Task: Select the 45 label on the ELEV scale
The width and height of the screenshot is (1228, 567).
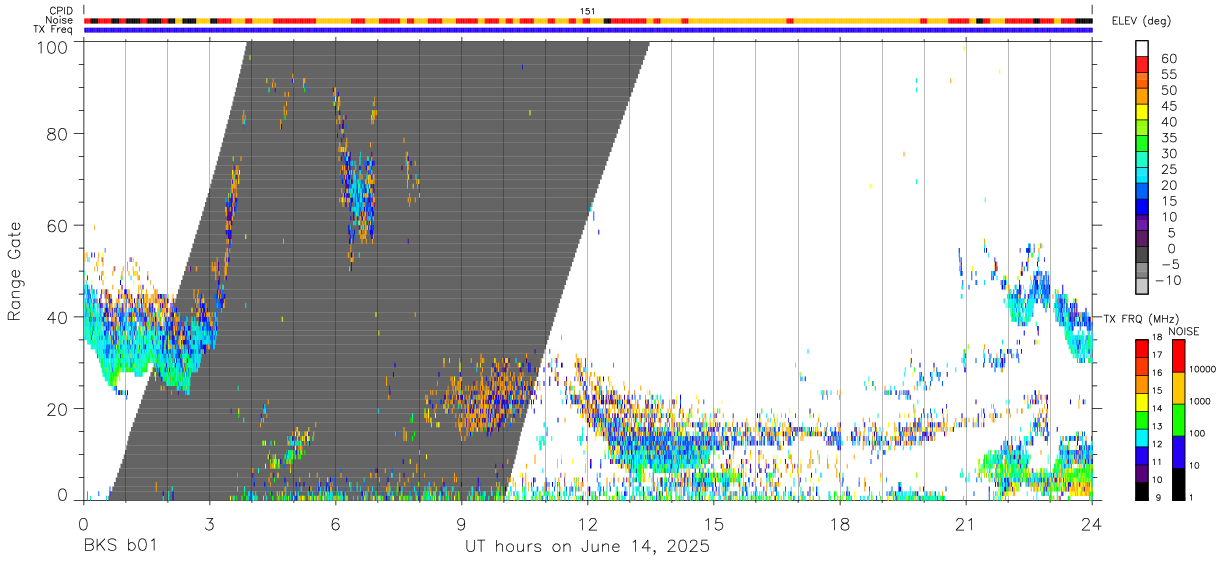Action: (1168, 106)
